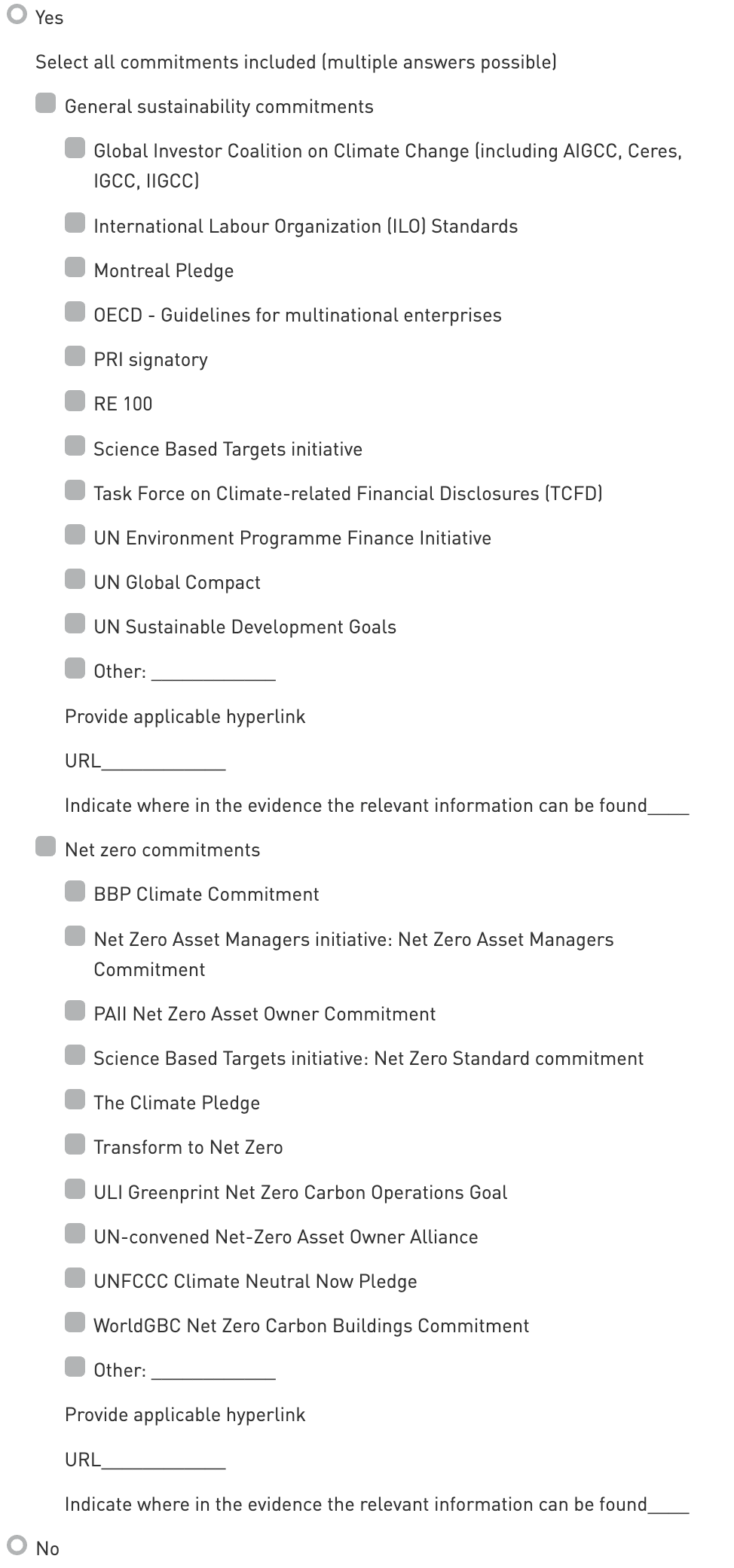Click the Other field under general commitments
This screenshot has width=734, height=1568.
(213, 672)
